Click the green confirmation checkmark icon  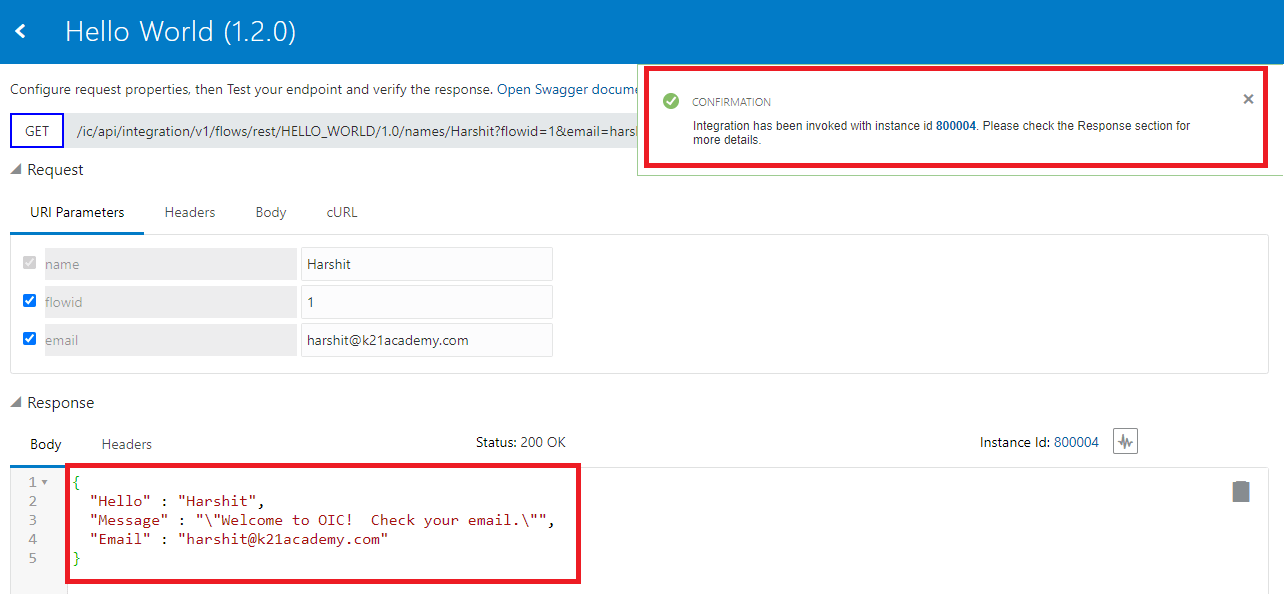(x=671, y=101)
